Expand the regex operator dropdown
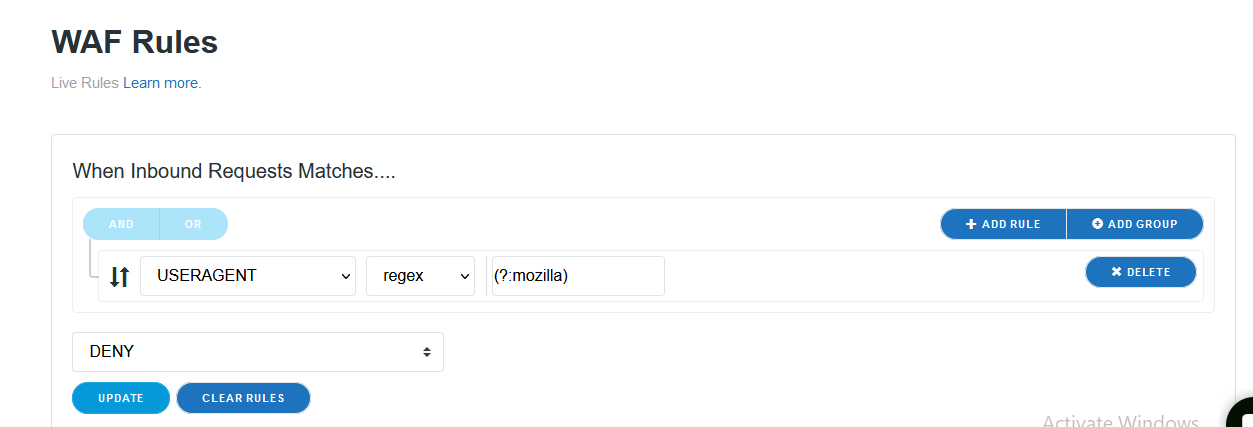The width and height of the screenshot is (1253, 427). click(420, 276)
